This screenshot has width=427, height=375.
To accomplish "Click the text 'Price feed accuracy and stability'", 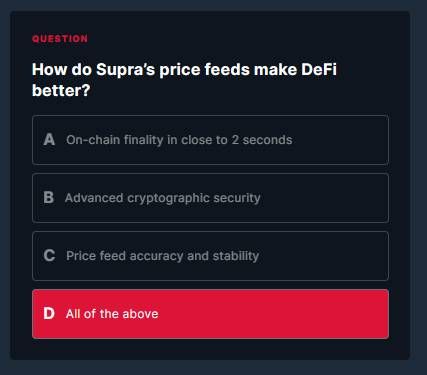I will [x=162, y=256].
